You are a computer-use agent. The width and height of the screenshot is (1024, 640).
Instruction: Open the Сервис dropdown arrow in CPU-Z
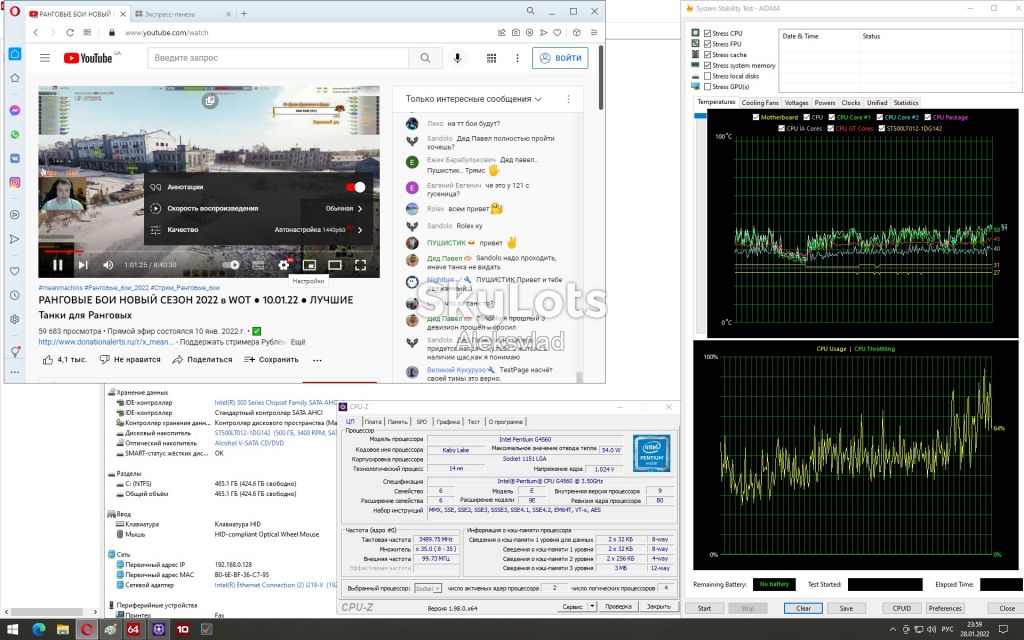(x=592, y=607)
